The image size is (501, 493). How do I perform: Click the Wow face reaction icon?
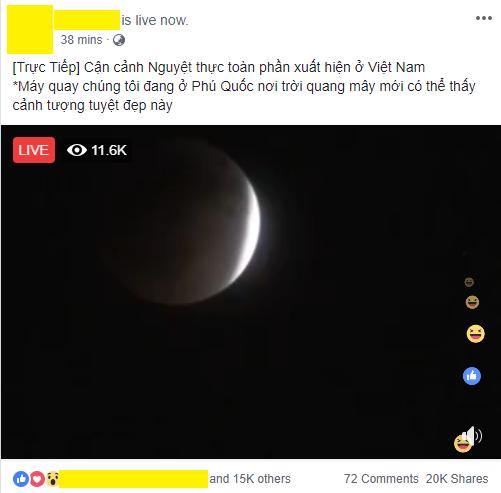click(x=53, y=479)
